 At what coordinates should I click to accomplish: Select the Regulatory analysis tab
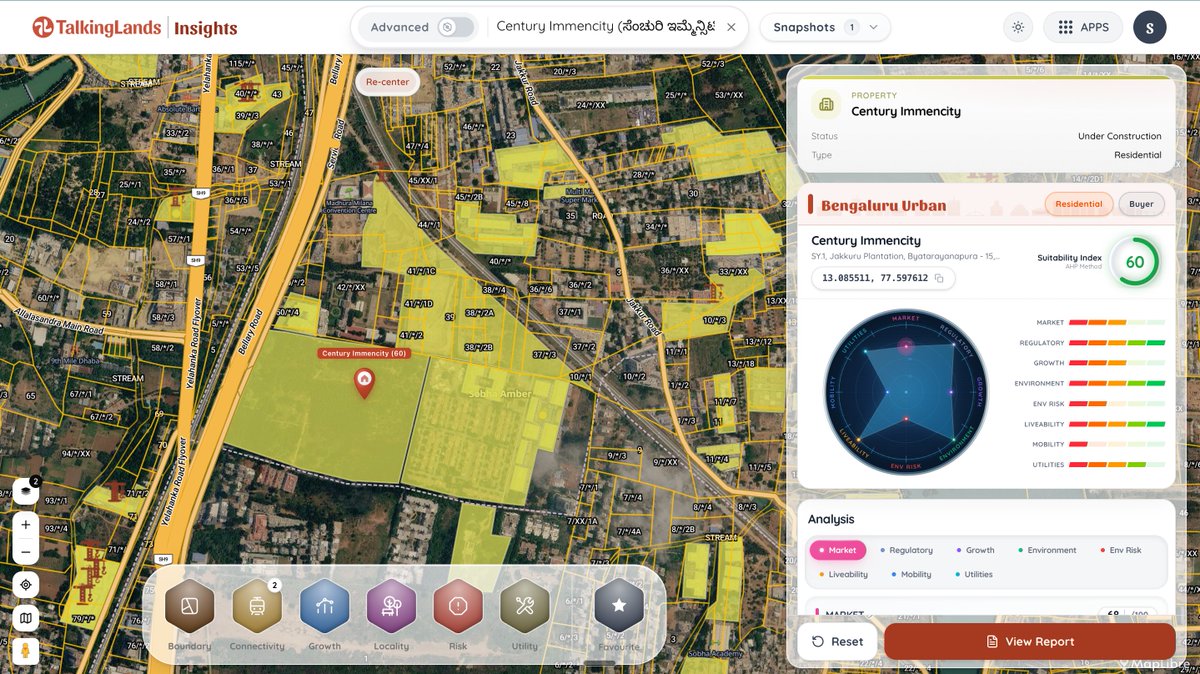(x=906, y=550)
